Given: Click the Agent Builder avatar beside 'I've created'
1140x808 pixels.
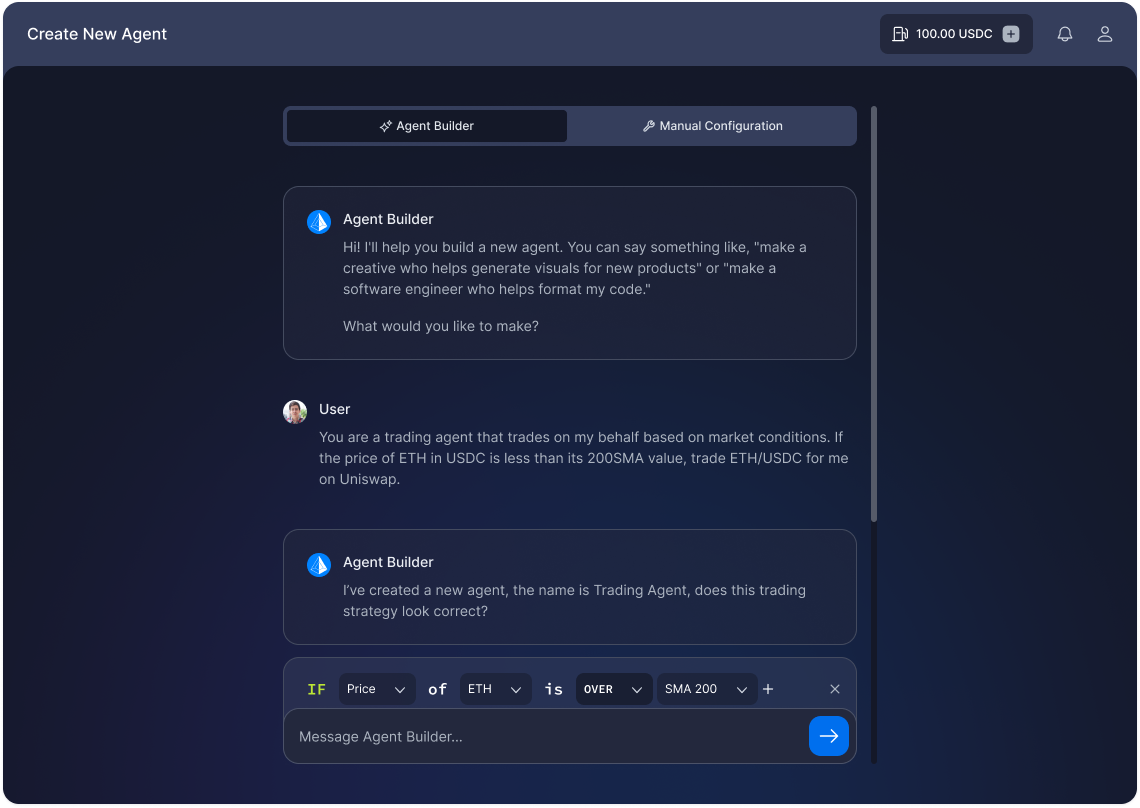Looking at the screenshot, I should [318, 565].
